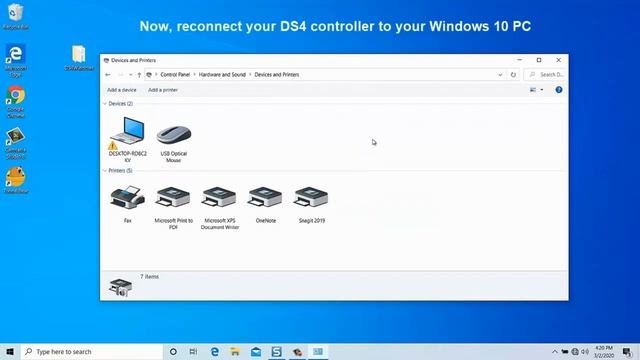Viewport: 640px width, 360px height.
Task: Collapse the Printers (5) group
Action: pos(105,171)
